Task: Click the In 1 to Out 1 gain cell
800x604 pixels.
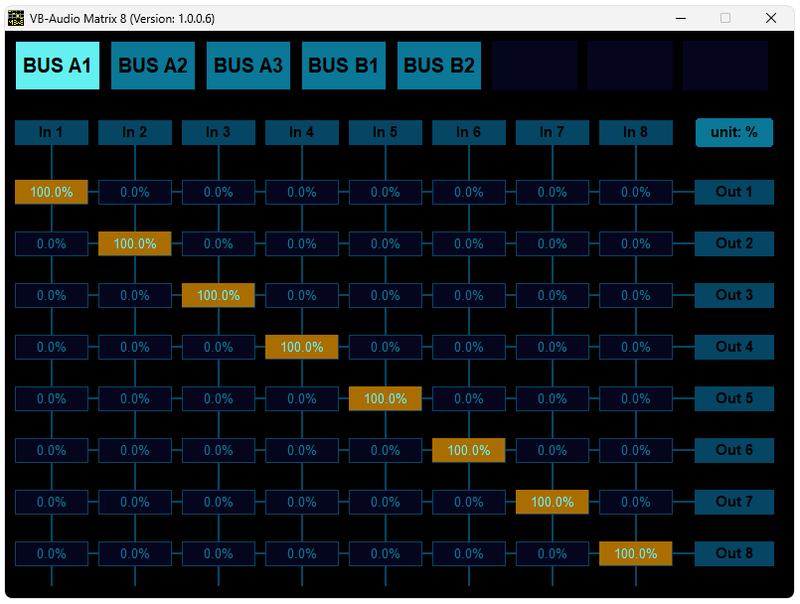Action: (x=52, y=192)
